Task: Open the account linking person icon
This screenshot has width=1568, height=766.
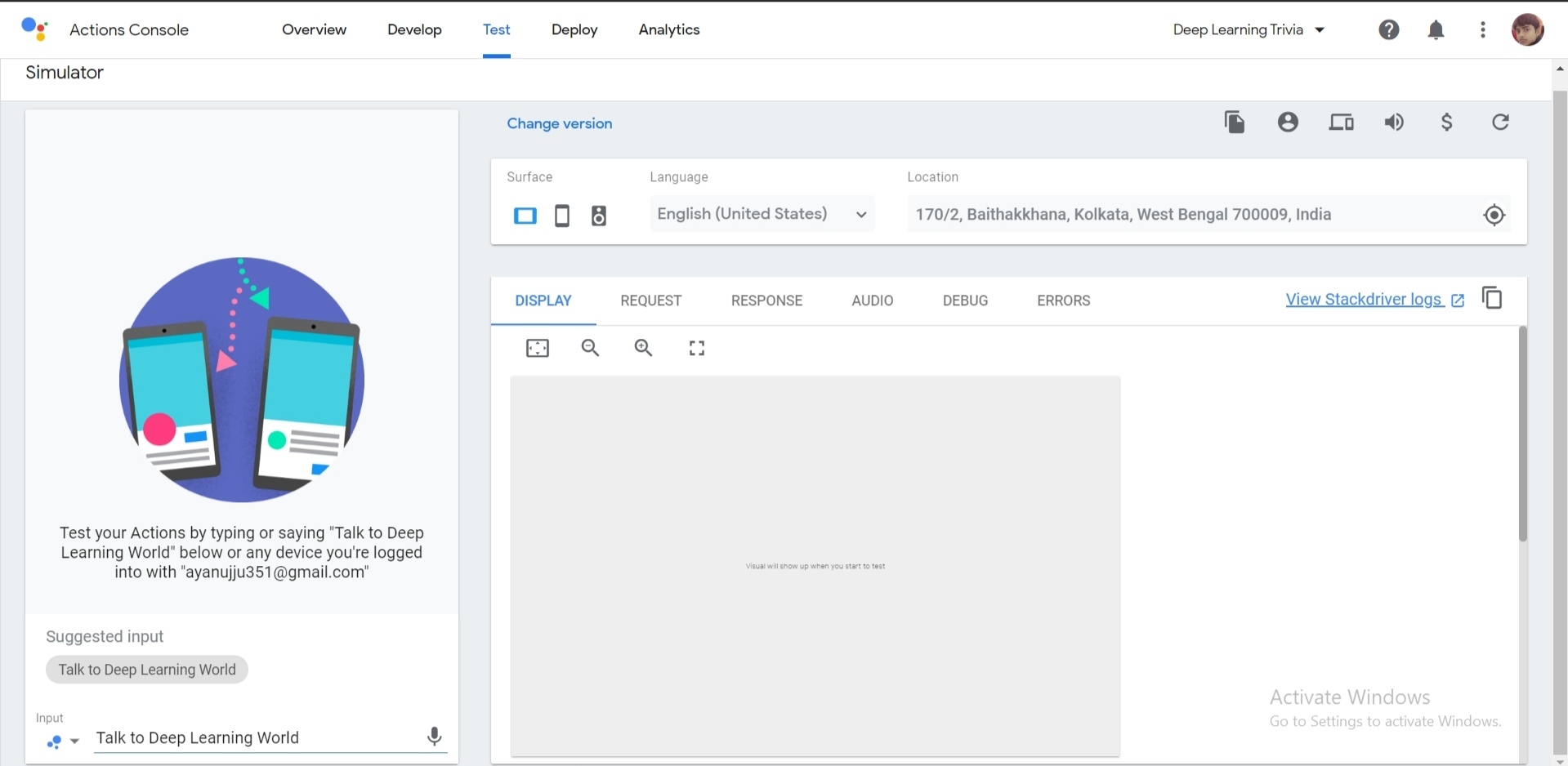Action: (x=1288, y=122)
